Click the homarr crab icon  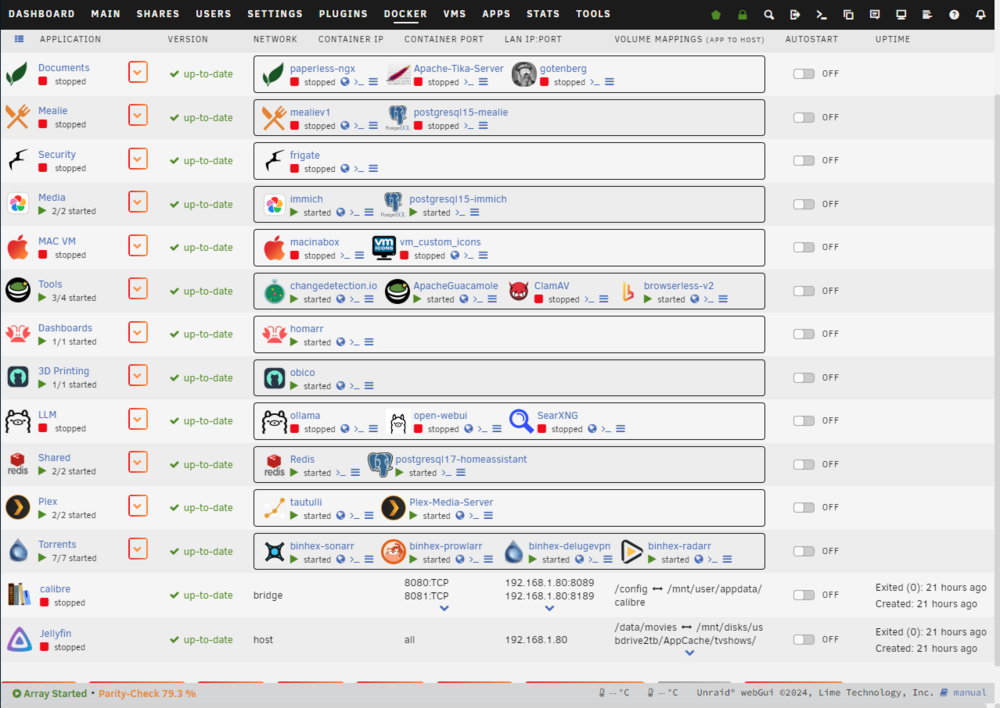click(274, 335)
